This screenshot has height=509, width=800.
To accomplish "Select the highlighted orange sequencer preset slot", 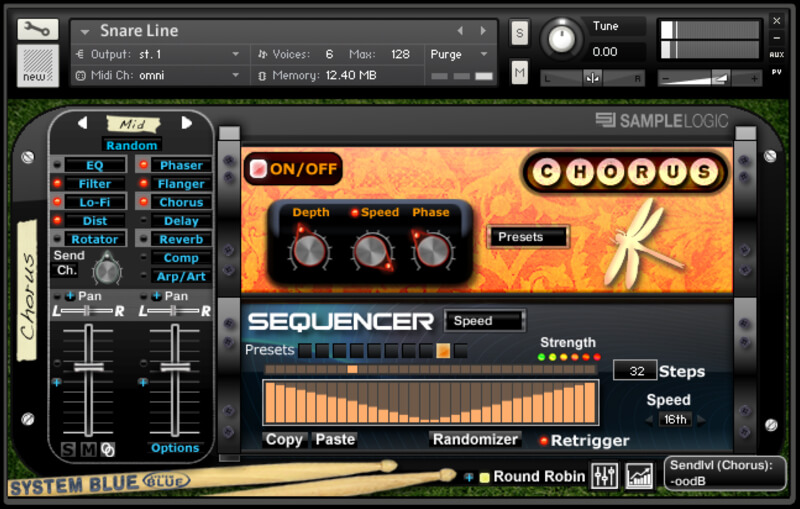I will pos(443,350).
